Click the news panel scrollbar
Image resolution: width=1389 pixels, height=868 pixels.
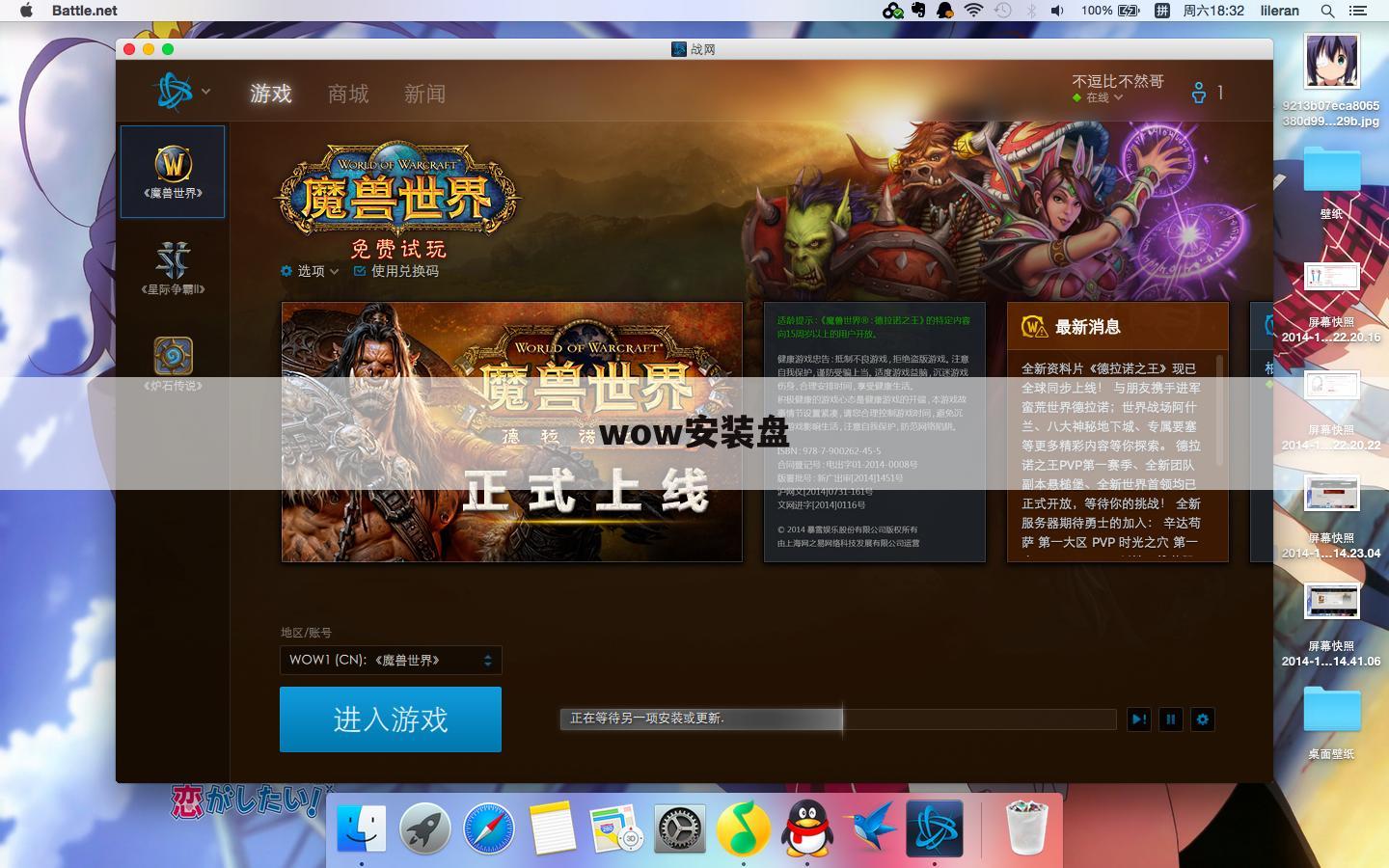1220,411
